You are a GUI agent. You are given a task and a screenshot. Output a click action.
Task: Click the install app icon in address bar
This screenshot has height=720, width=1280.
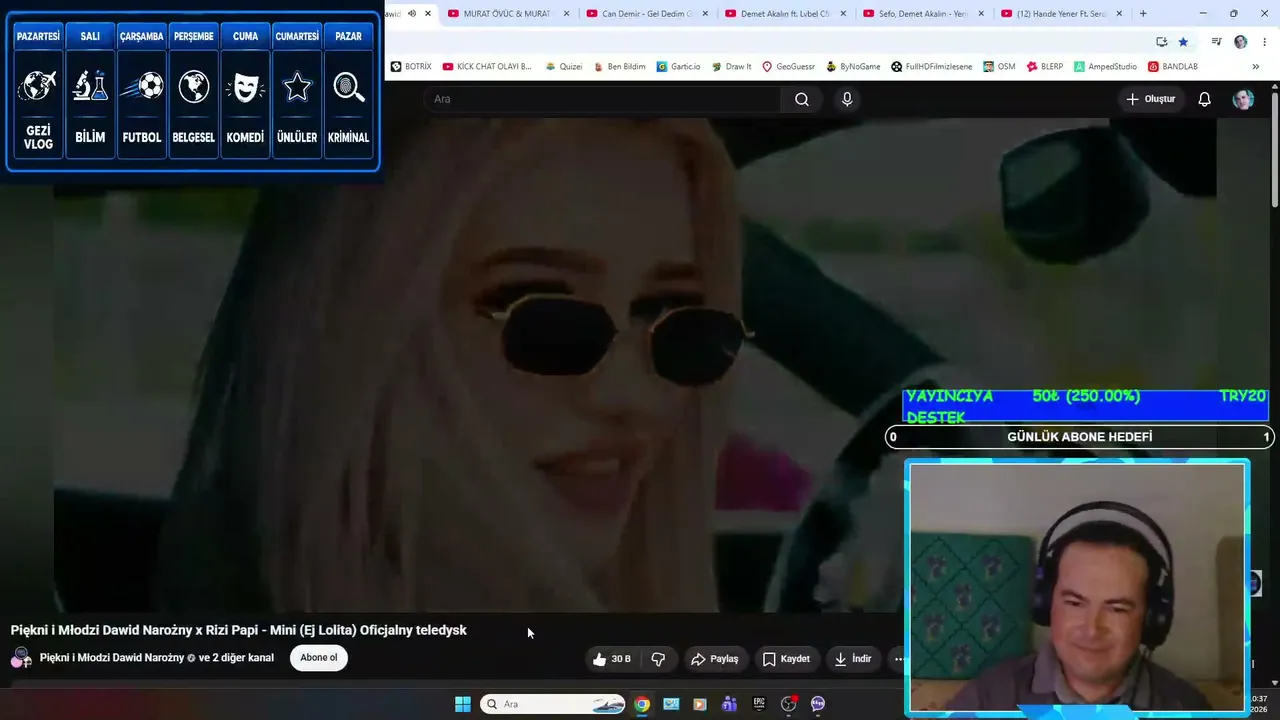pyautogui.click(x=1161, y=42)
